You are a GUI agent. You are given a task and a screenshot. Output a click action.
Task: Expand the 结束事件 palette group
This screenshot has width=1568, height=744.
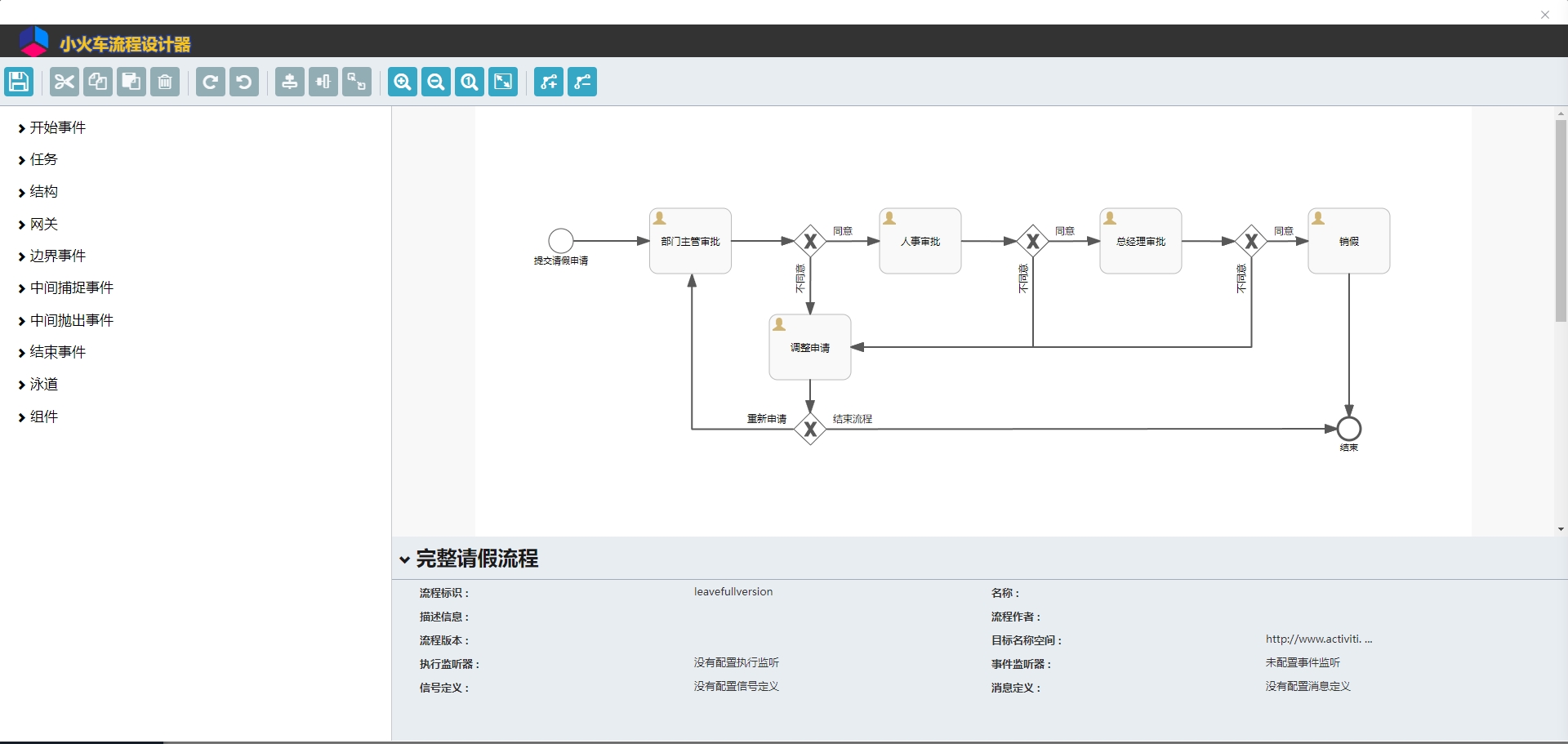pyautogui.click(x=51, y=352)
